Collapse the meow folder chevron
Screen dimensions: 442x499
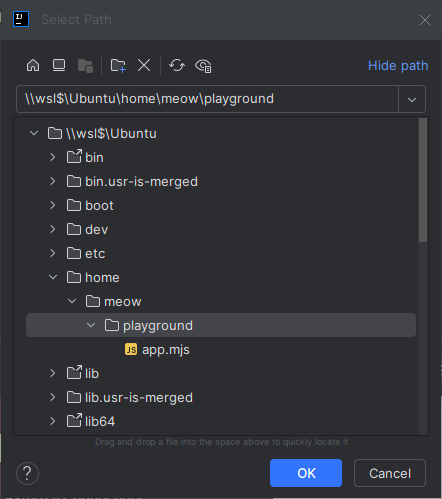point(72,301)
